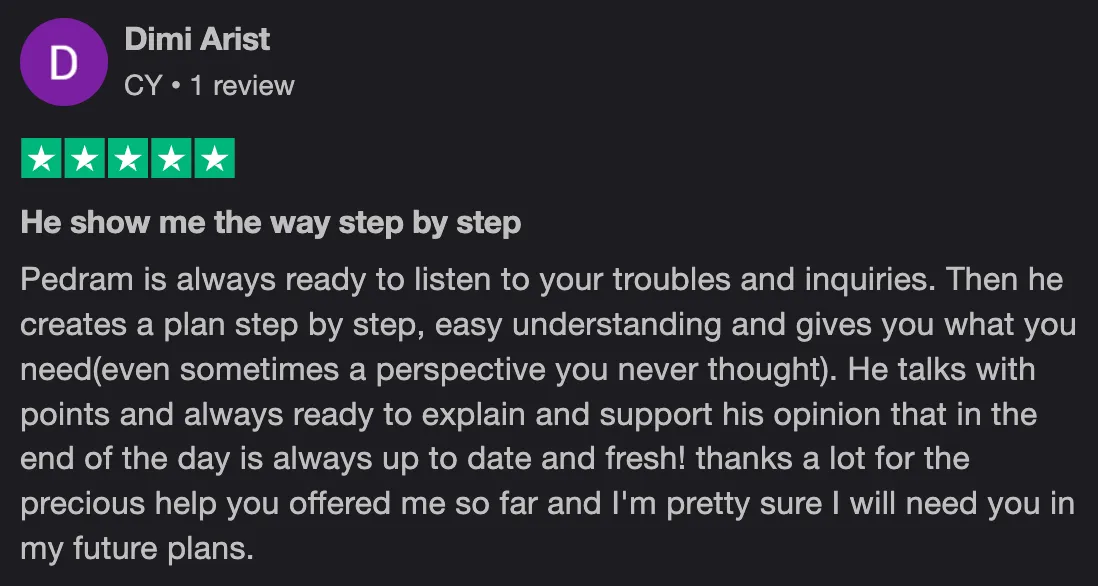This screenshot has height=586, width=1098.
Task: Click the second green rating star
Action: coord(85,158)
